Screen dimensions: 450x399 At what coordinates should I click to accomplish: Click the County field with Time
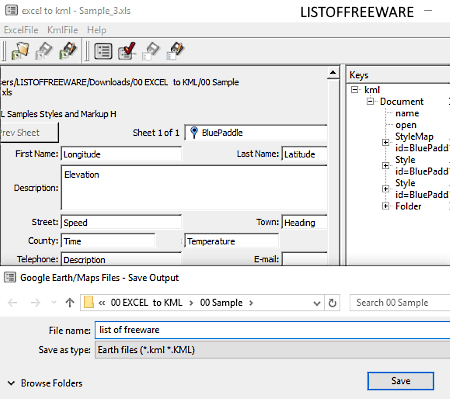pyautogui.click(x=108, y=241)
